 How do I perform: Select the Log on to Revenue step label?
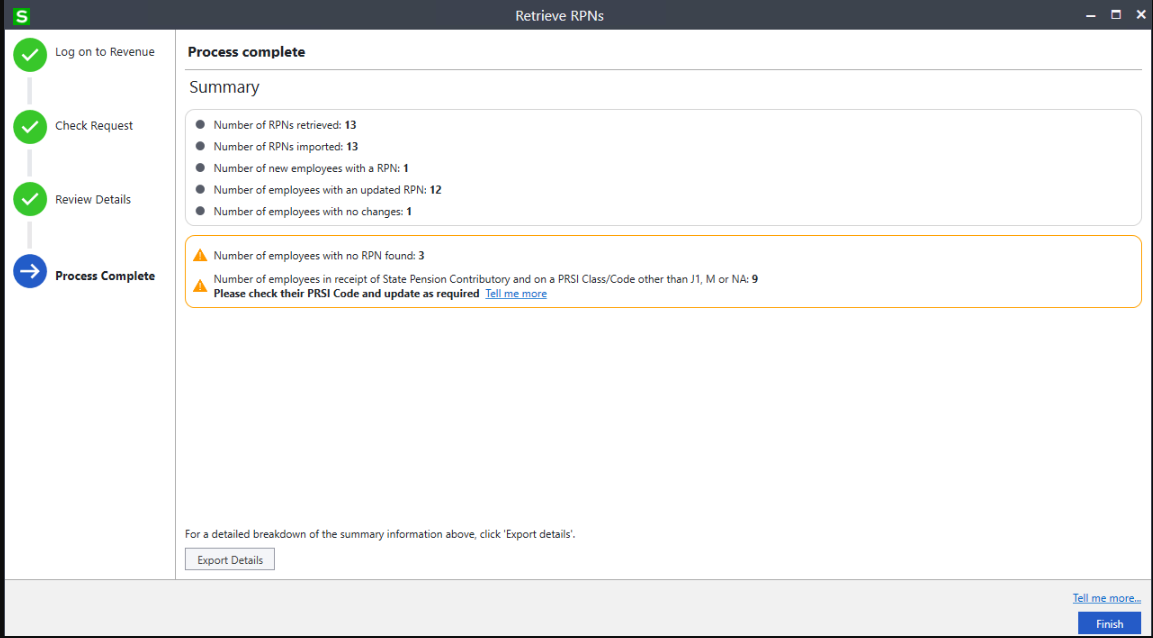point(105,52)
